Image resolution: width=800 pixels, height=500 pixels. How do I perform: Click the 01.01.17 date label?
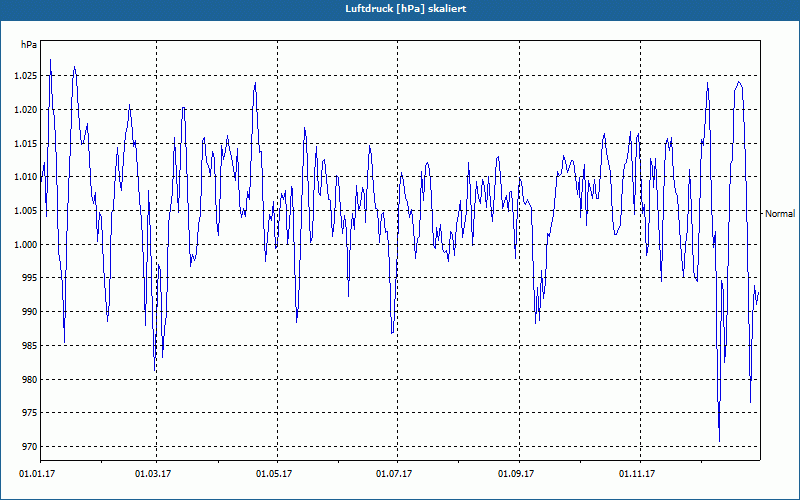coord(37,474)
